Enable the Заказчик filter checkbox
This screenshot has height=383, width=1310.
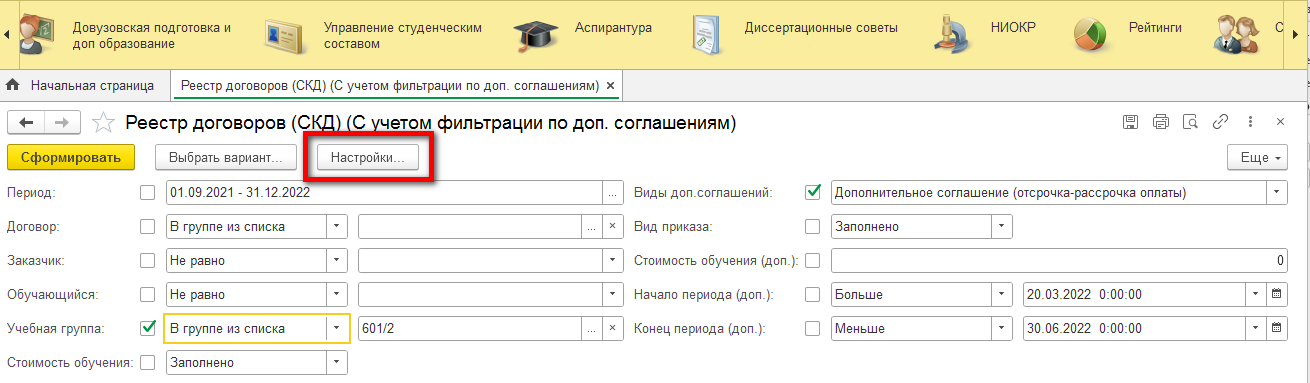[148, 260]
